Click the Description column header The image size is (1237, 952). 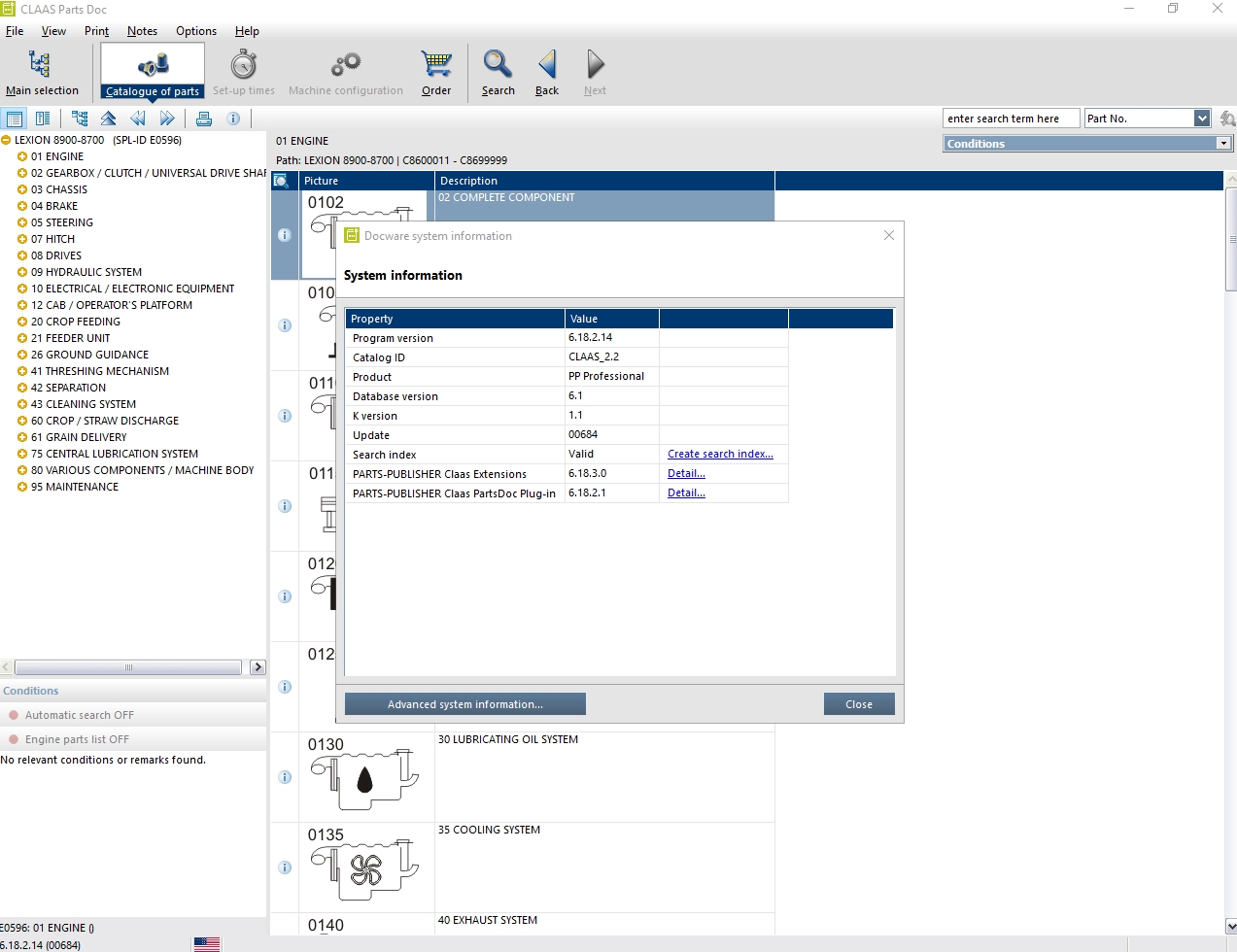pyautogui.click(x=604, y=181)
